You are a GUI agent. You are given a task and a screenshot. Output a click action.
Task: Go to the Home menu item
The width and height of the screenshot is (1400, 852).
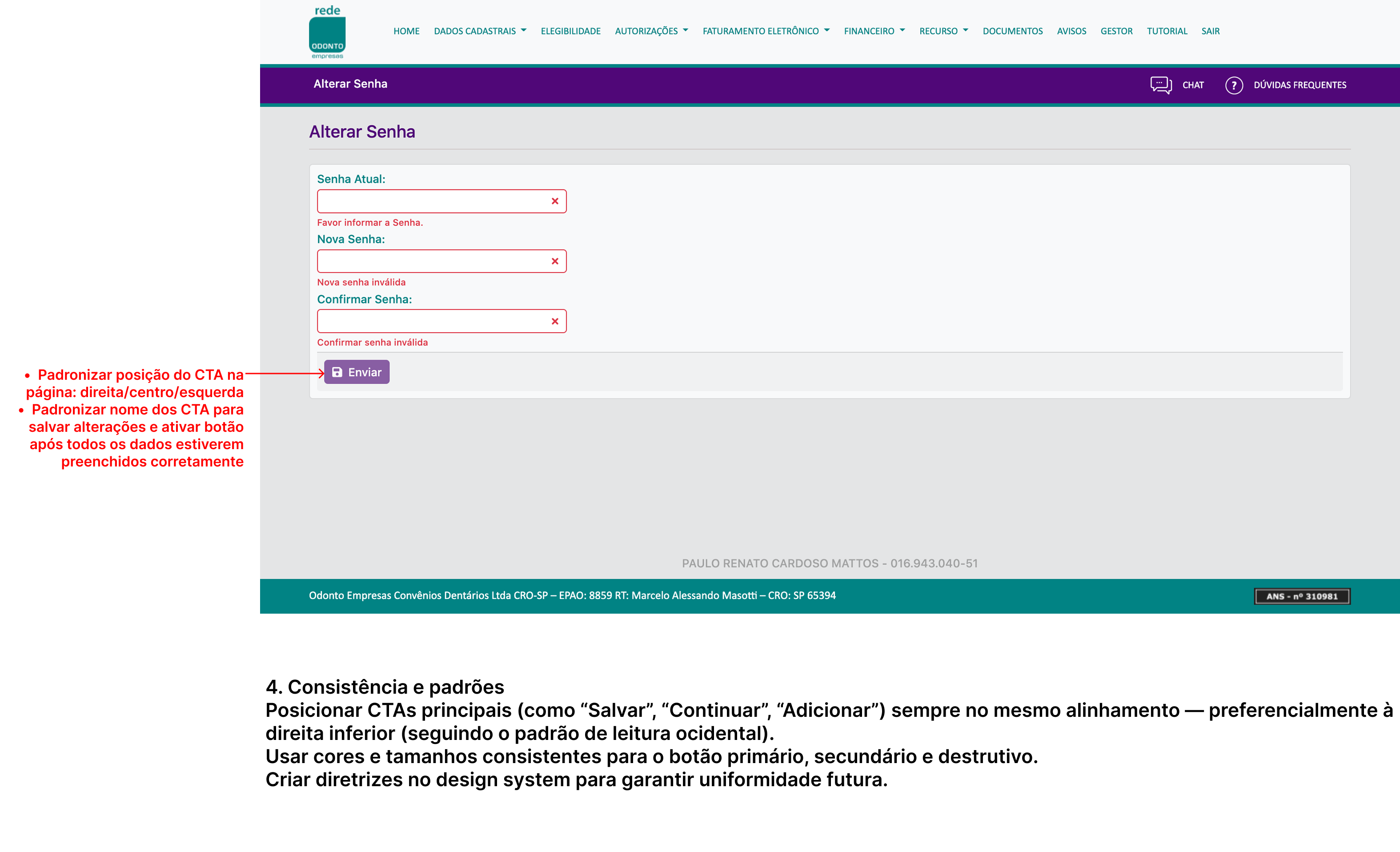(406, 31)
